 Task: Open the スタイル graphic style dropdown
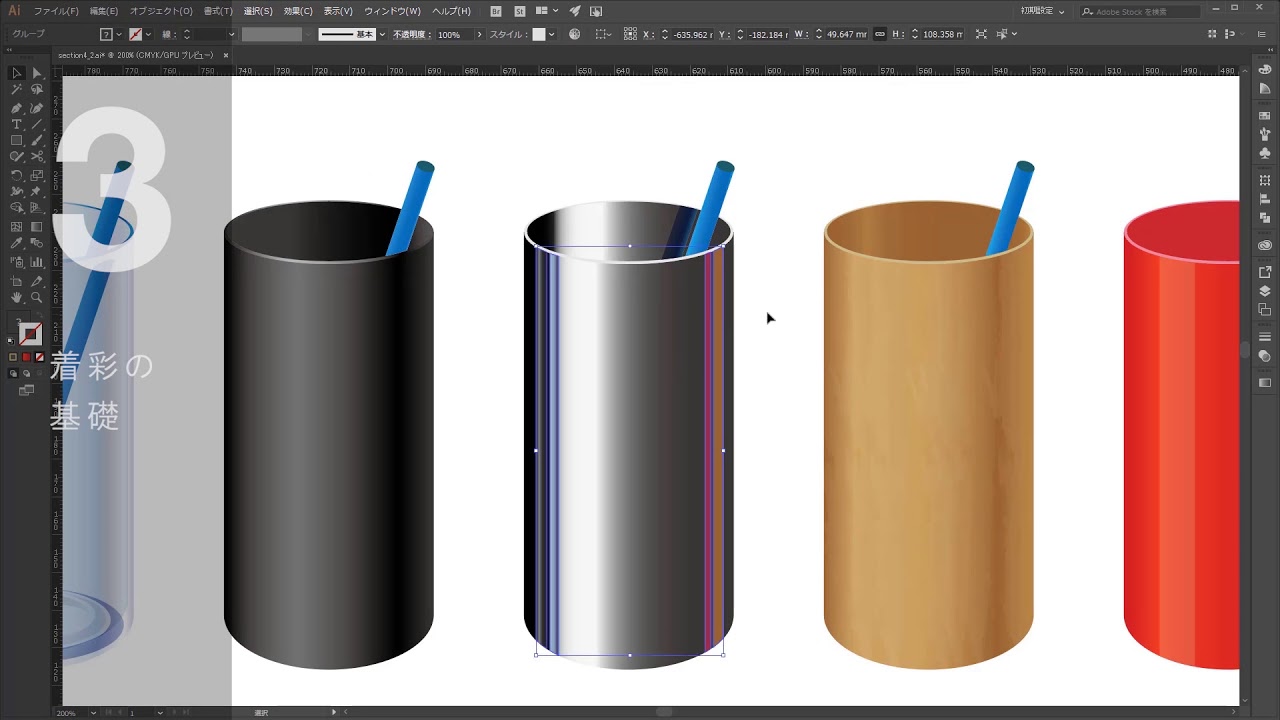point(553,34)
